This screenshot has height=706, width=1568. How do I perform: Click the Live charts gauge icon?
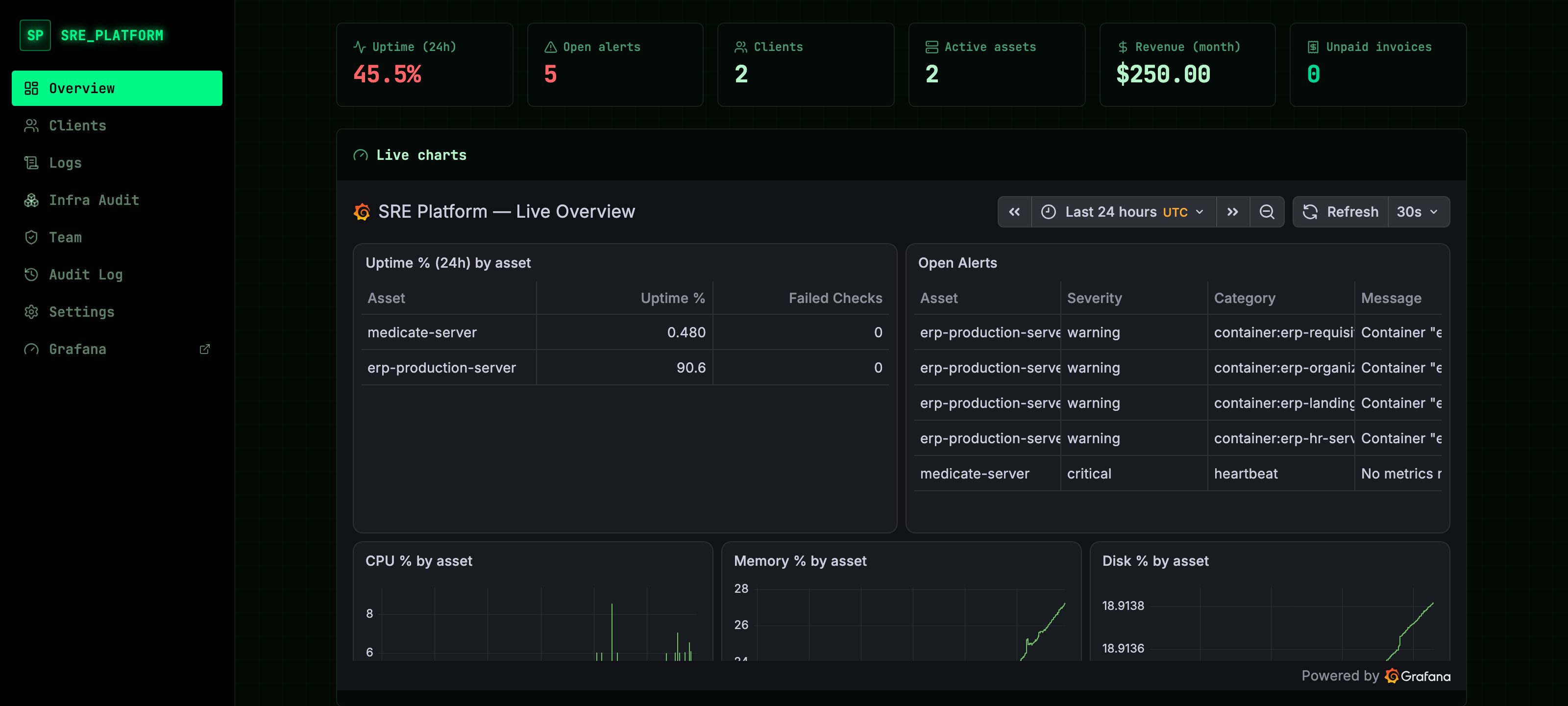point(360,155)
